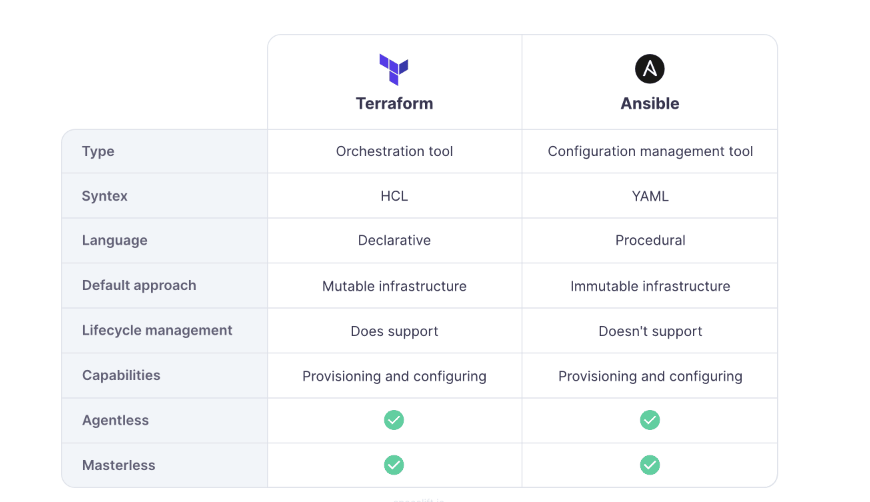Click the Ansible logo icon

point(650,69)
